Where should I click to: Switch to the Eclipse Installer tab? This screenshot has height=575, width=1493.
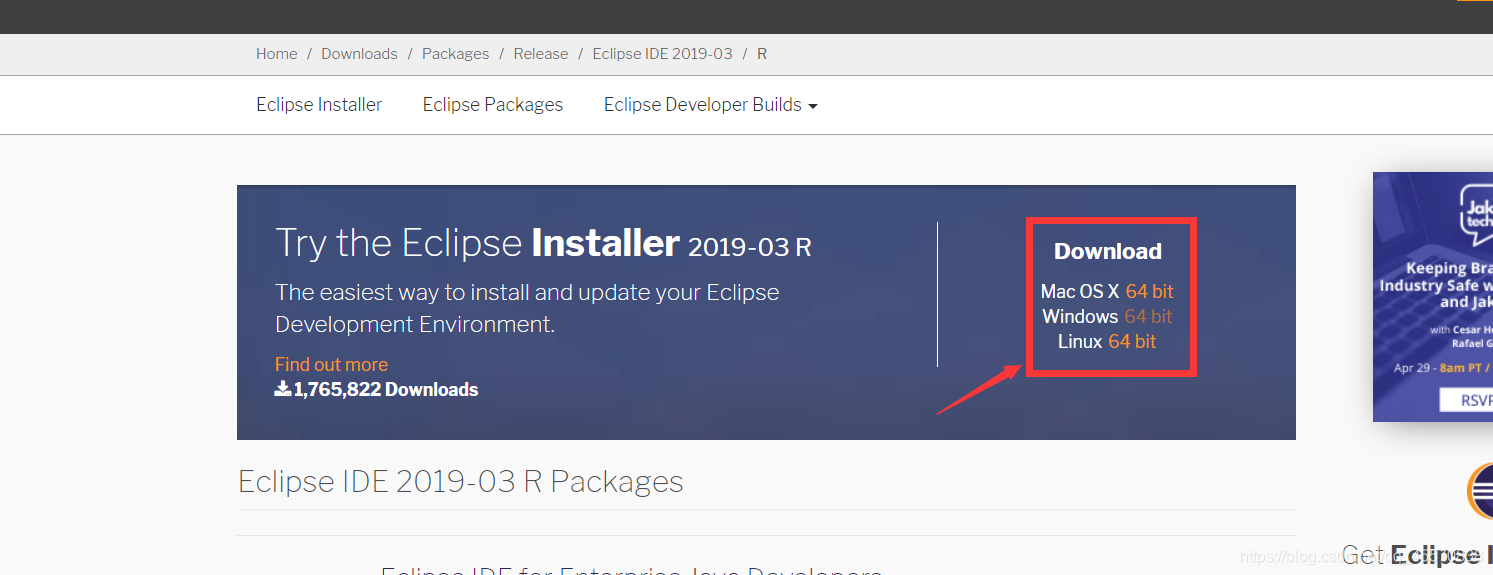(x=319, y=105)
